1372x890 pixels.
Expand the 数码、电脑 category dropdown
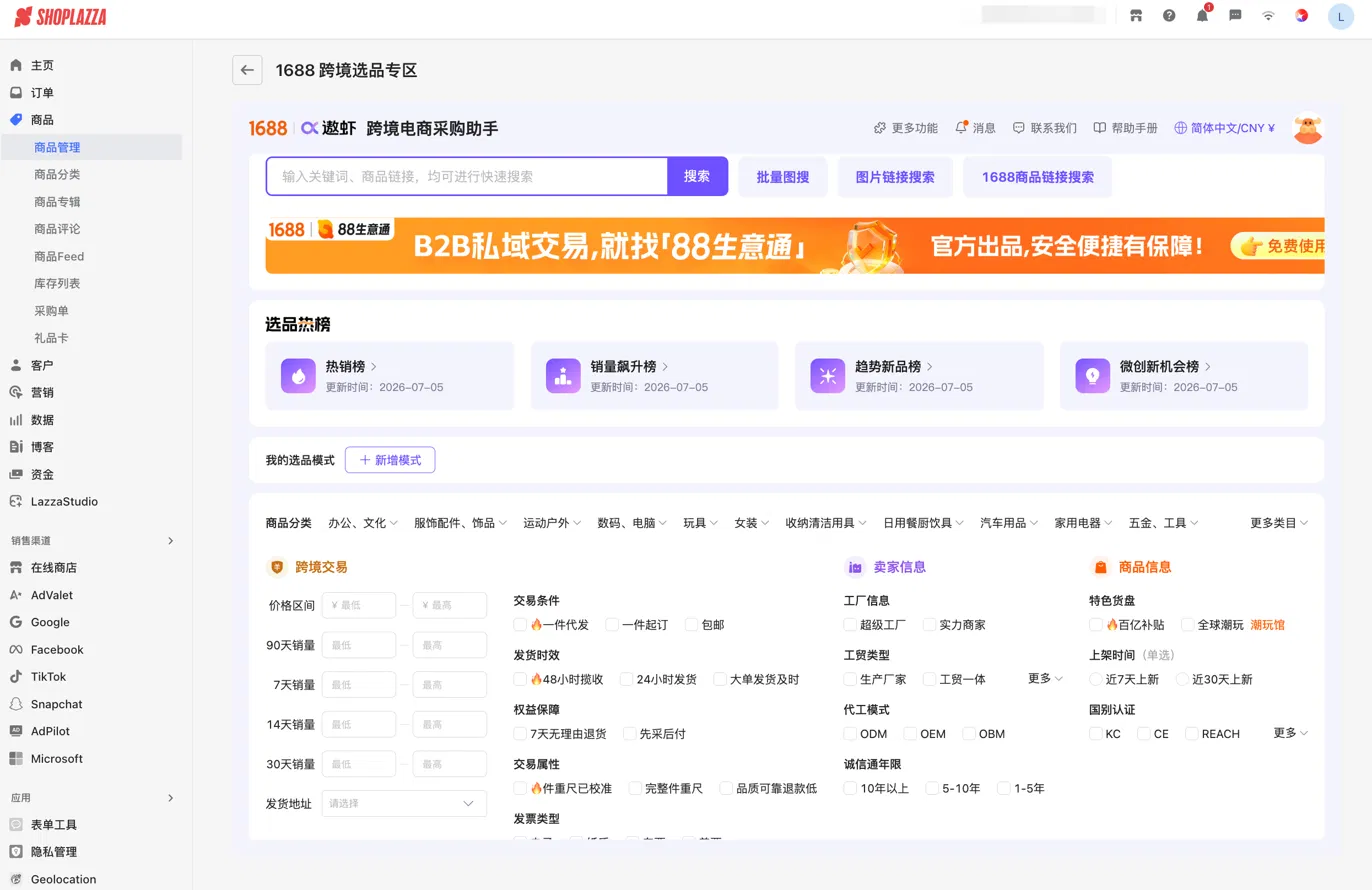coord(633,523)
